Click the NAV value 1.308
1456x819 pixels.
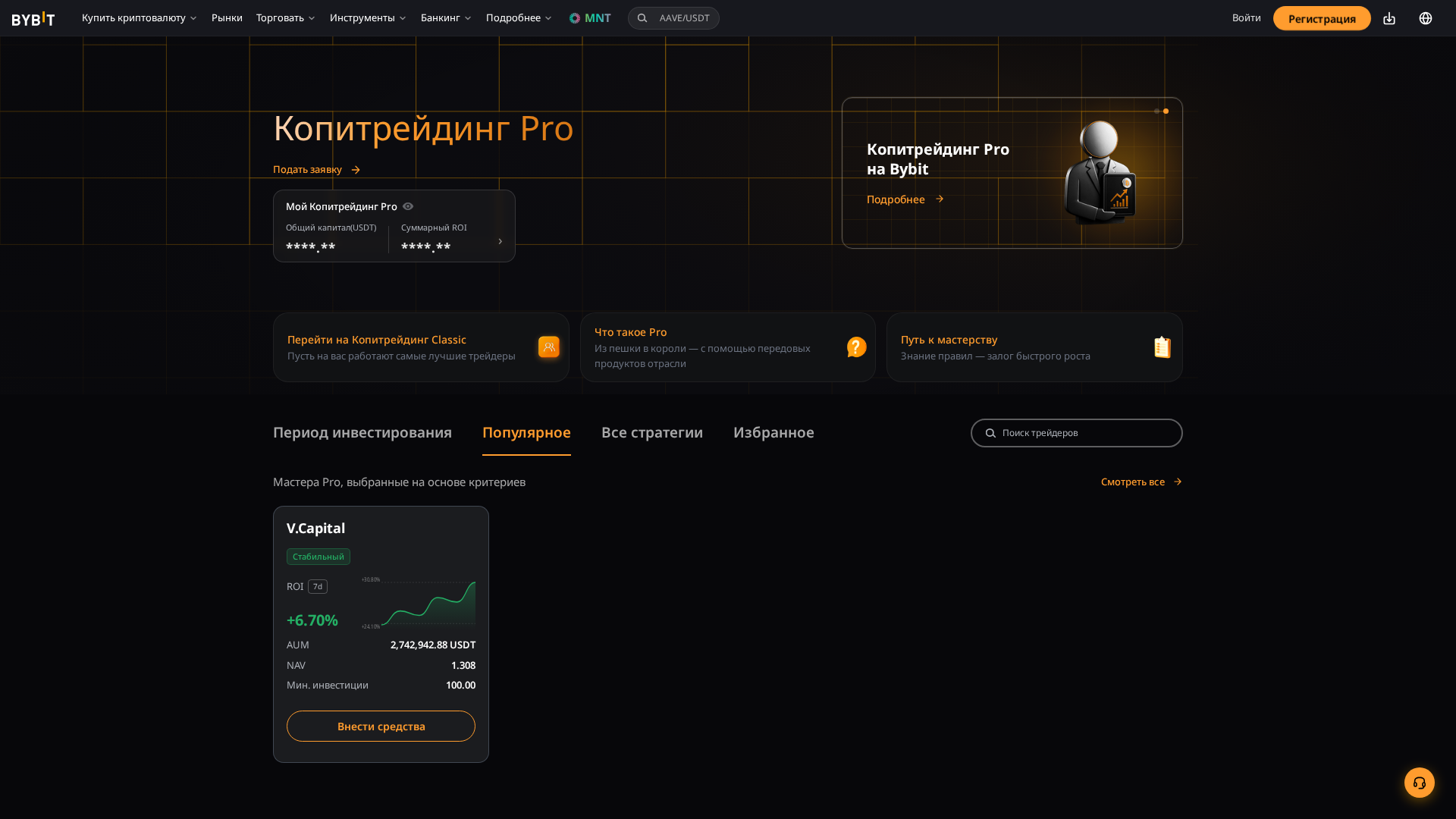pyautogui.click(x=463, y=665)
